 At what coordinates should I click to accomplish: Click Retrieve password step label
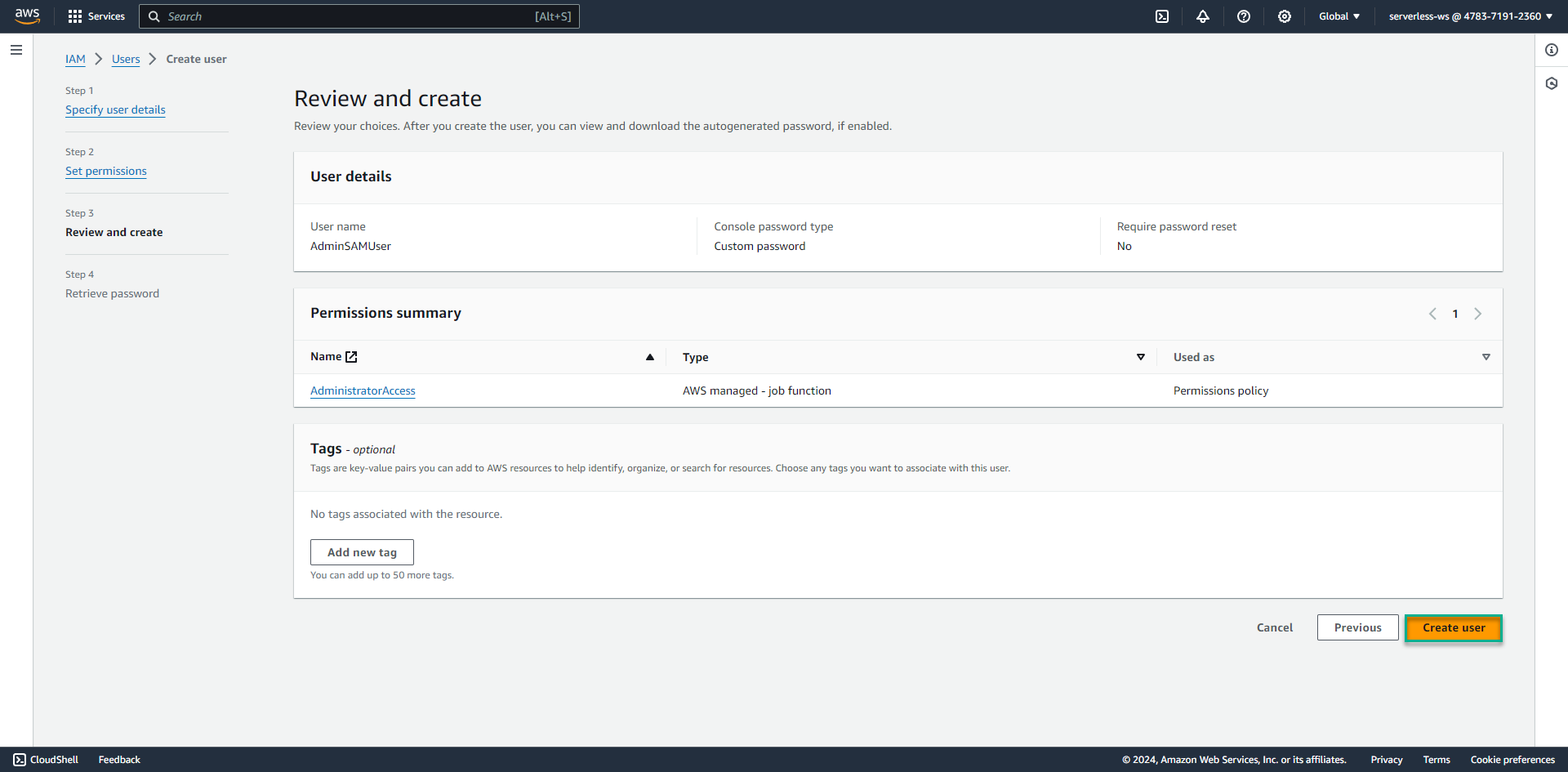point(113,293)
